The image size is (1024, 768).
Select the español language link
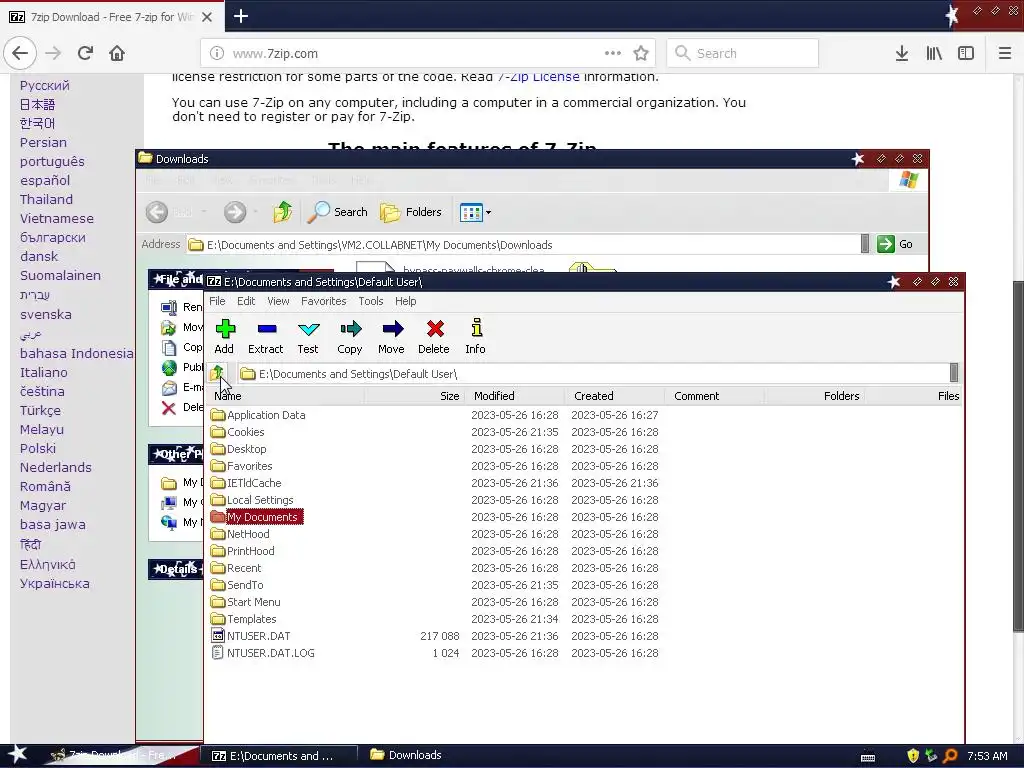coord(44,180)
